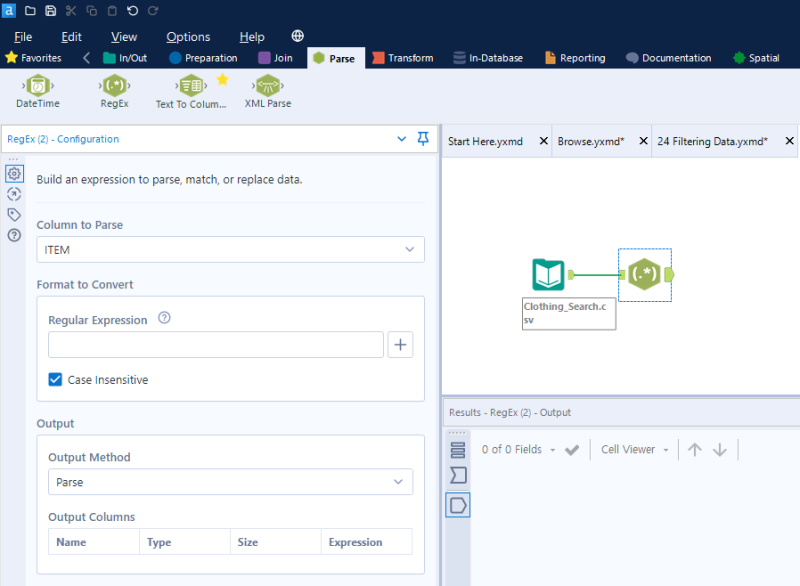Open a workflow with the folder icon
The height and width of the screenshot is (586, 800).
tap(30, 11)
